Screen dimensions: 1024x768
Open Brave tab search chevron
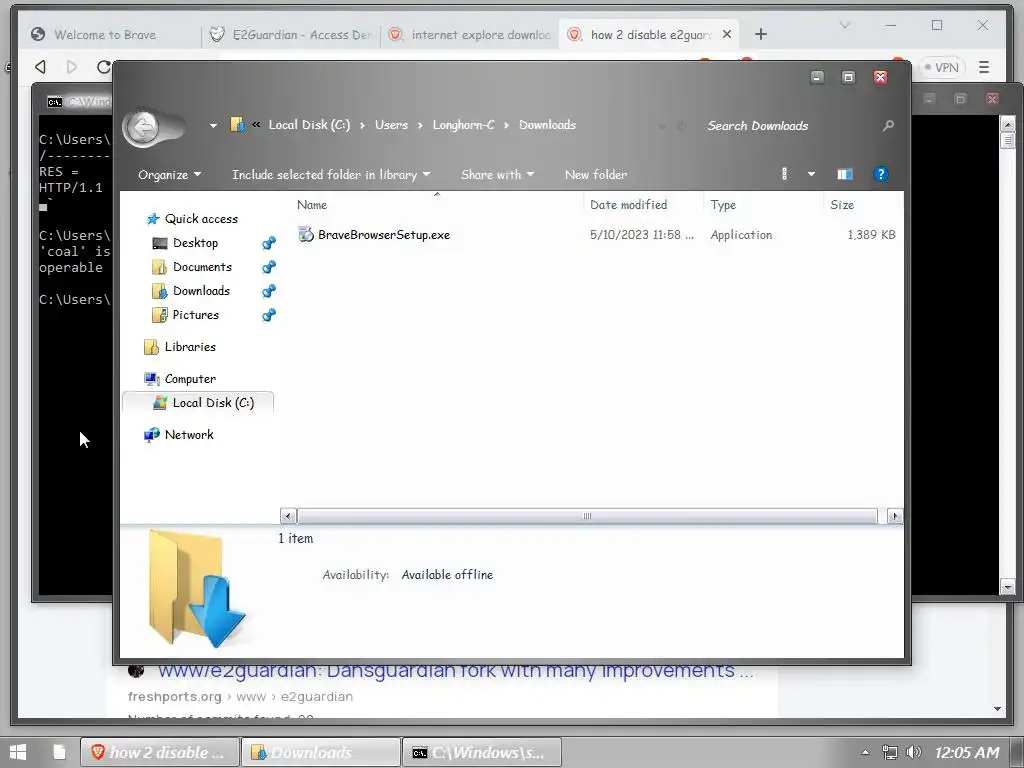(844, 25)
